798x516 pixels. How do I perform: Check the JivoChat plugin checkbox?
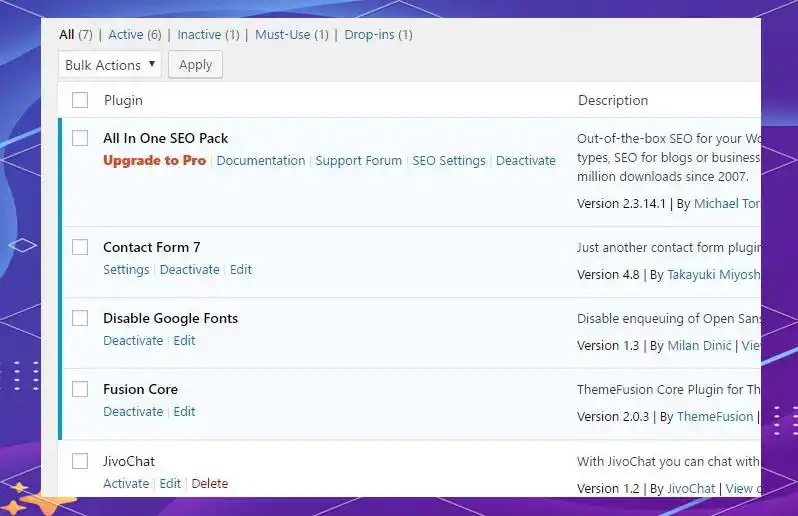coord(80,461)
